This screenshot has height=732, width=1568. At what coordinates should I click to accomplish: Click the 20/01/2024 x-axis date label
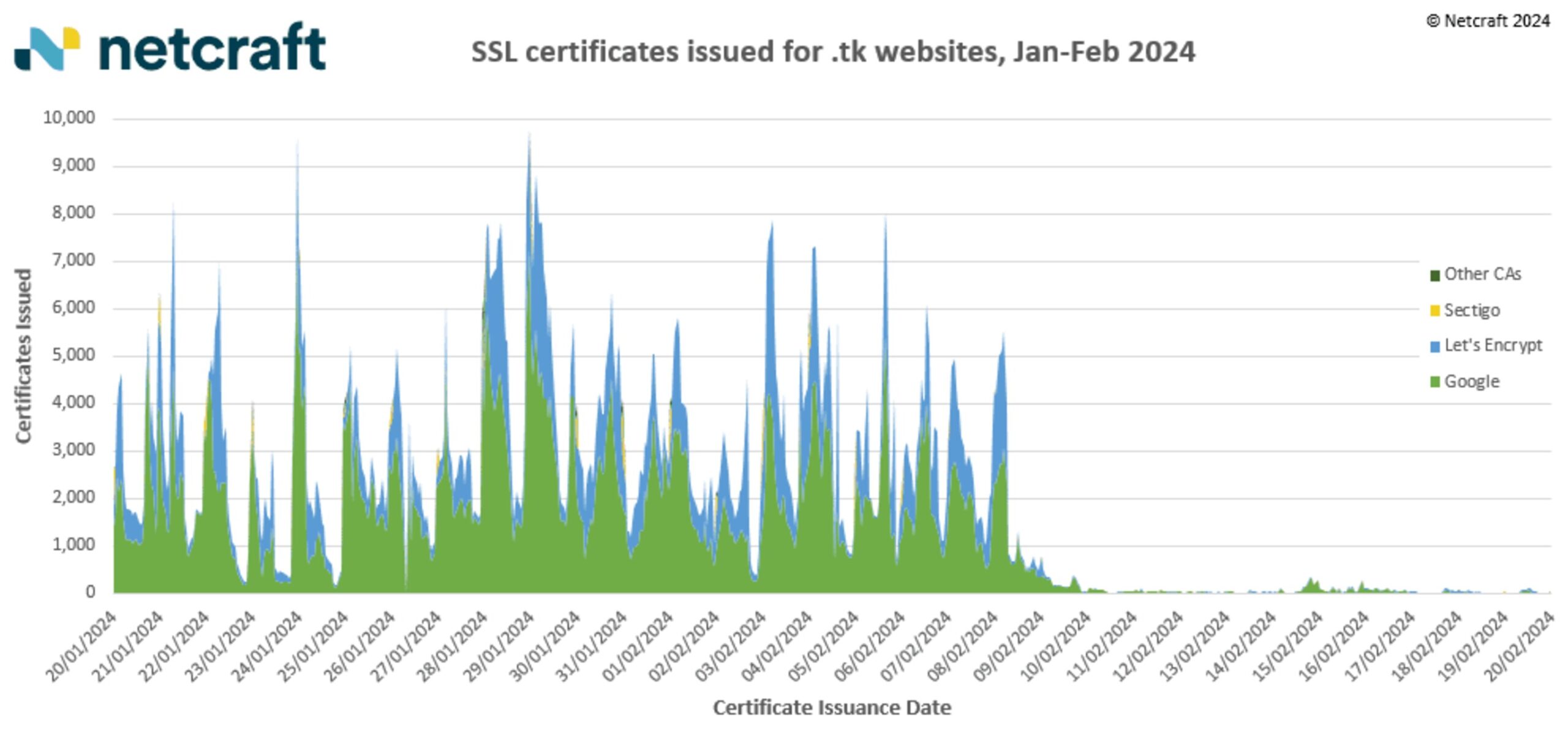(x=81, y=647)
